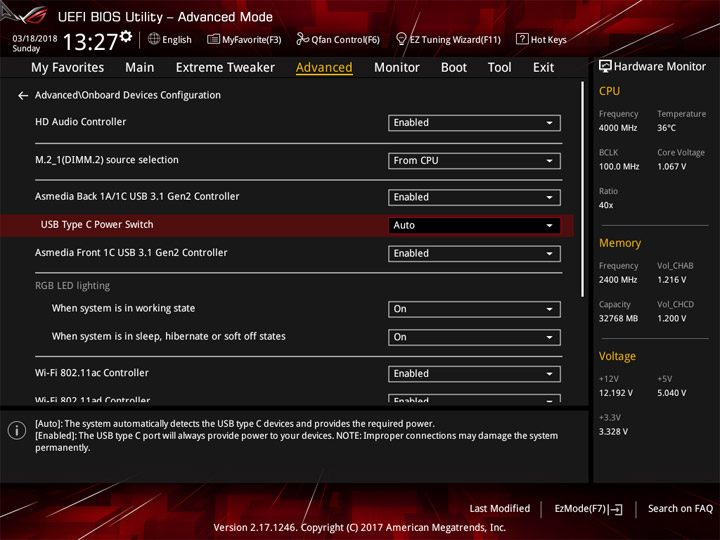This screenshot has width=720, height=540.
Task: Switch to Extreme Tweaker tab
Action: 225,68
